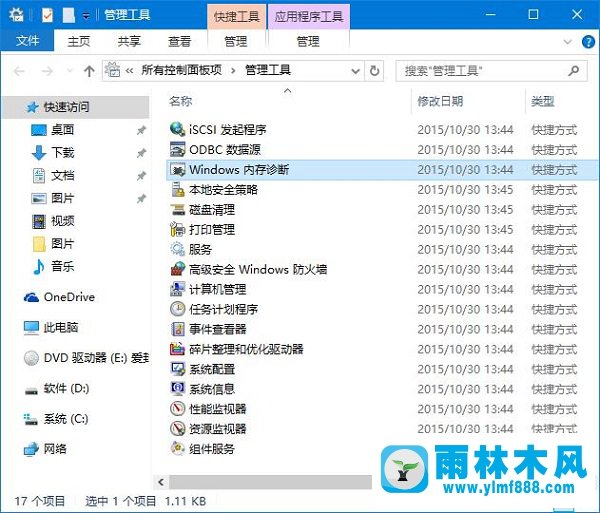Click the OneDrive cloud icon in sidebar

[31, 297]
